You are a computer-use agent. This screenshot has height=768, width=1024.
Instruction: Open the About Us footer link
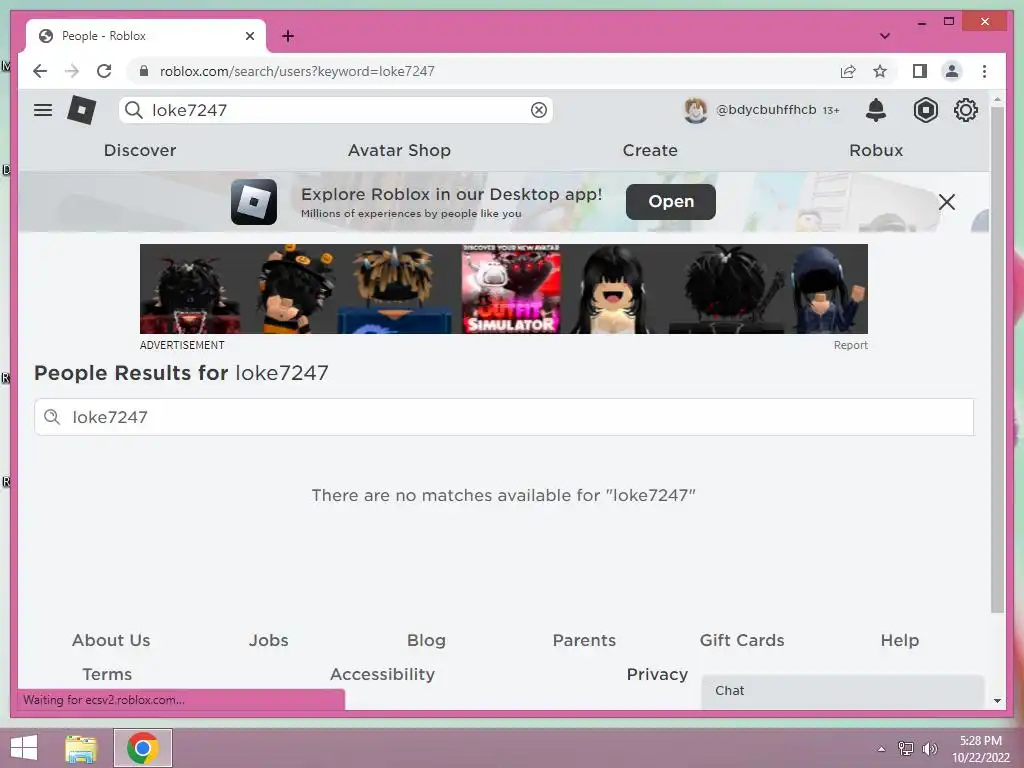(111, 640)
